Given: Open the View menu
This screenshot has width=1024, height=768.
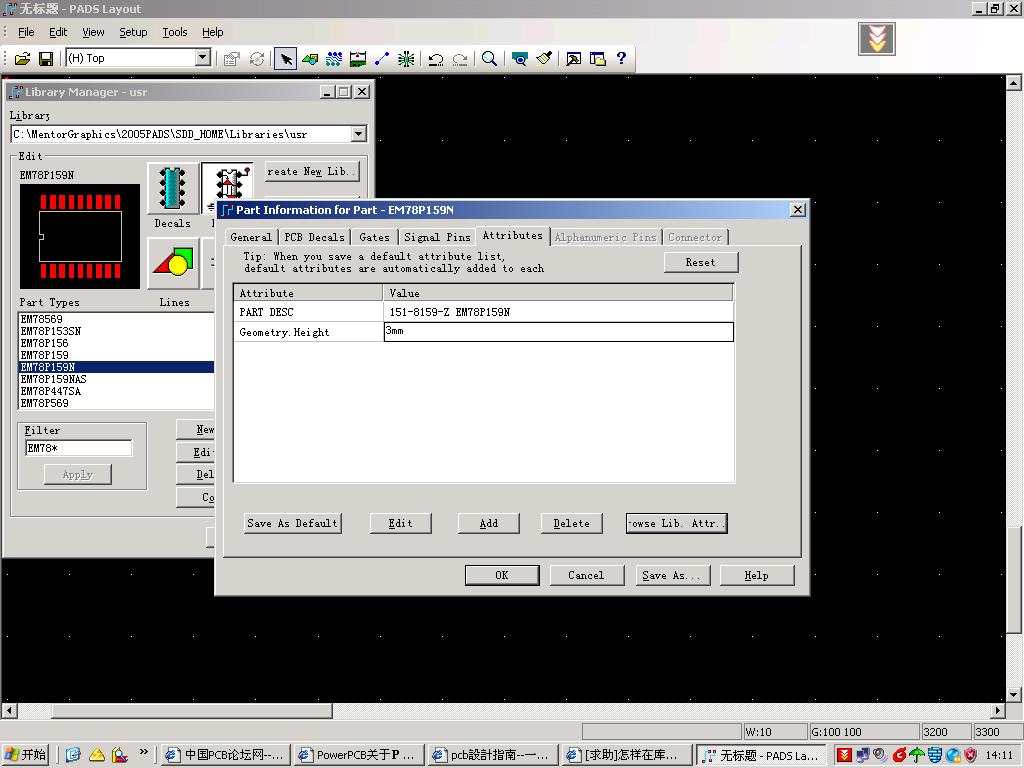Looking at the screenshot, I should (93, 32).
